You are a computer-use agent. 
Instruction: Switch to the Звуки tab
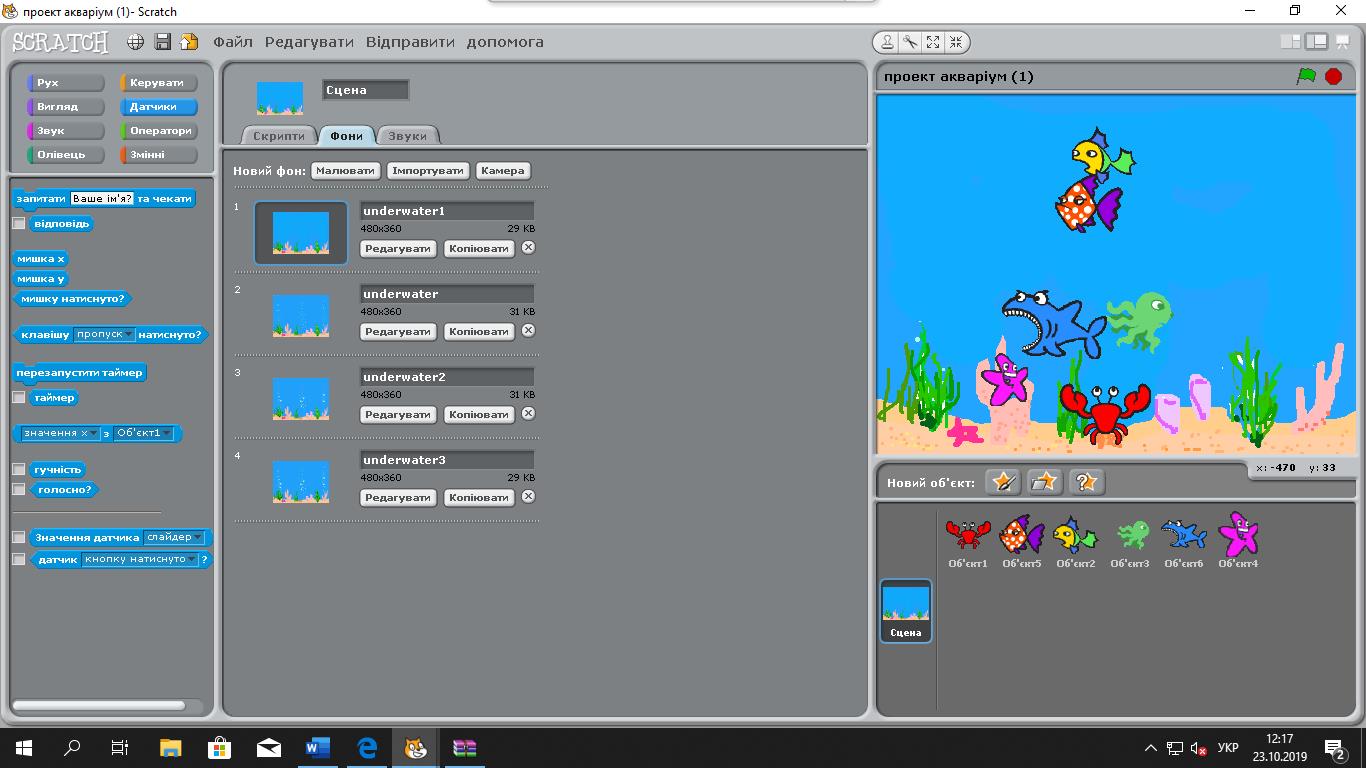(x=407, y=136)
